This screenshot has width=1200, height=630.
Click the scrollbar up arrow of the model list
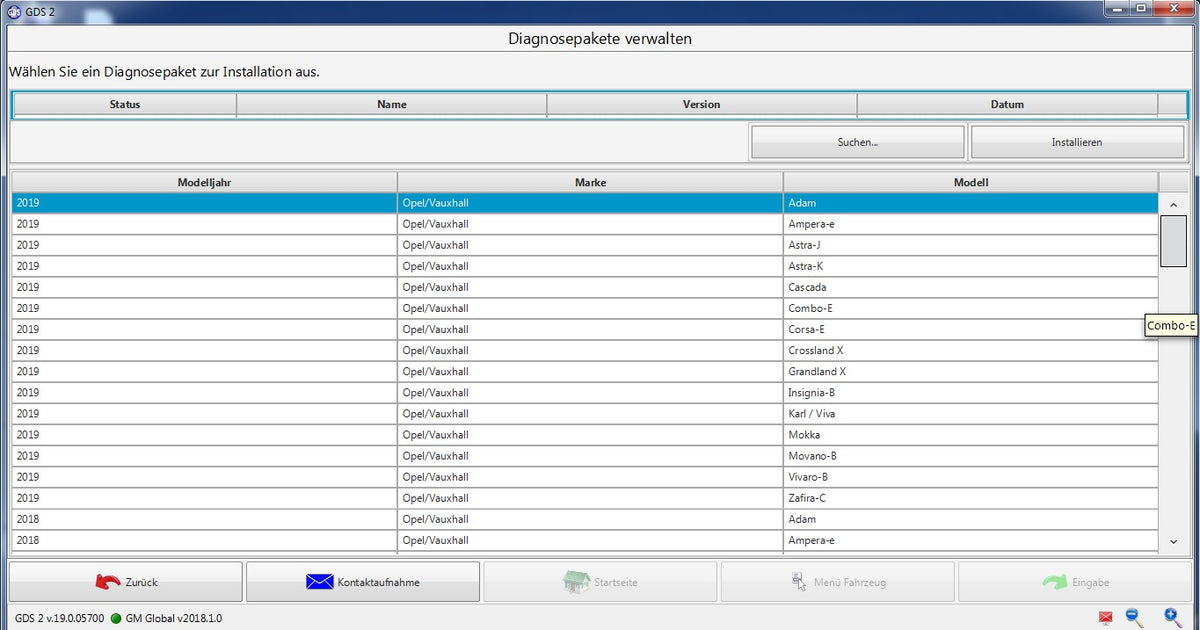coord(1173,203)
